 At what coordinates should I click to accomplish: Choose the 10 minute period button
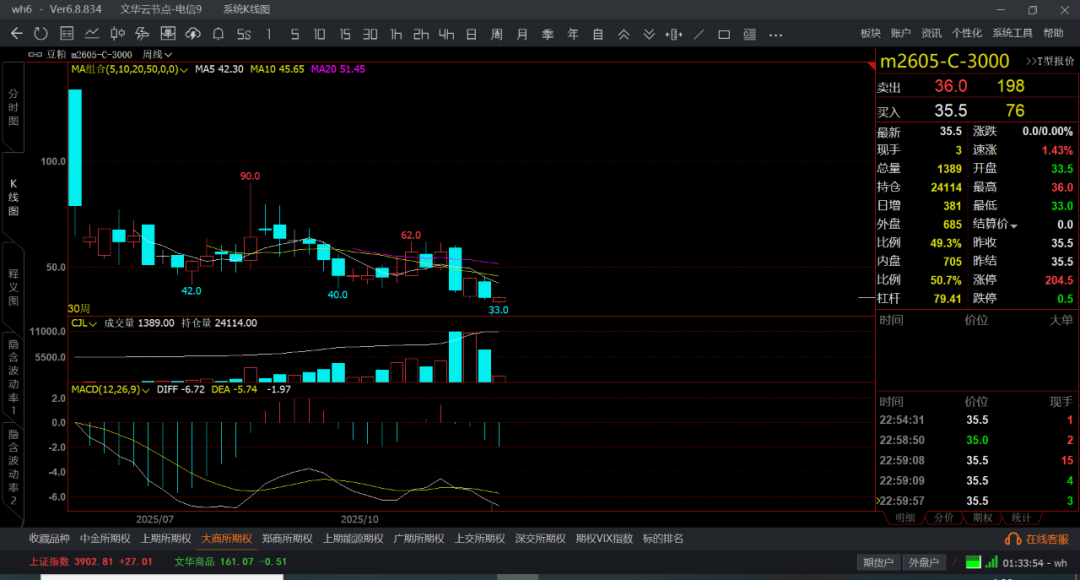click(320, 34)
